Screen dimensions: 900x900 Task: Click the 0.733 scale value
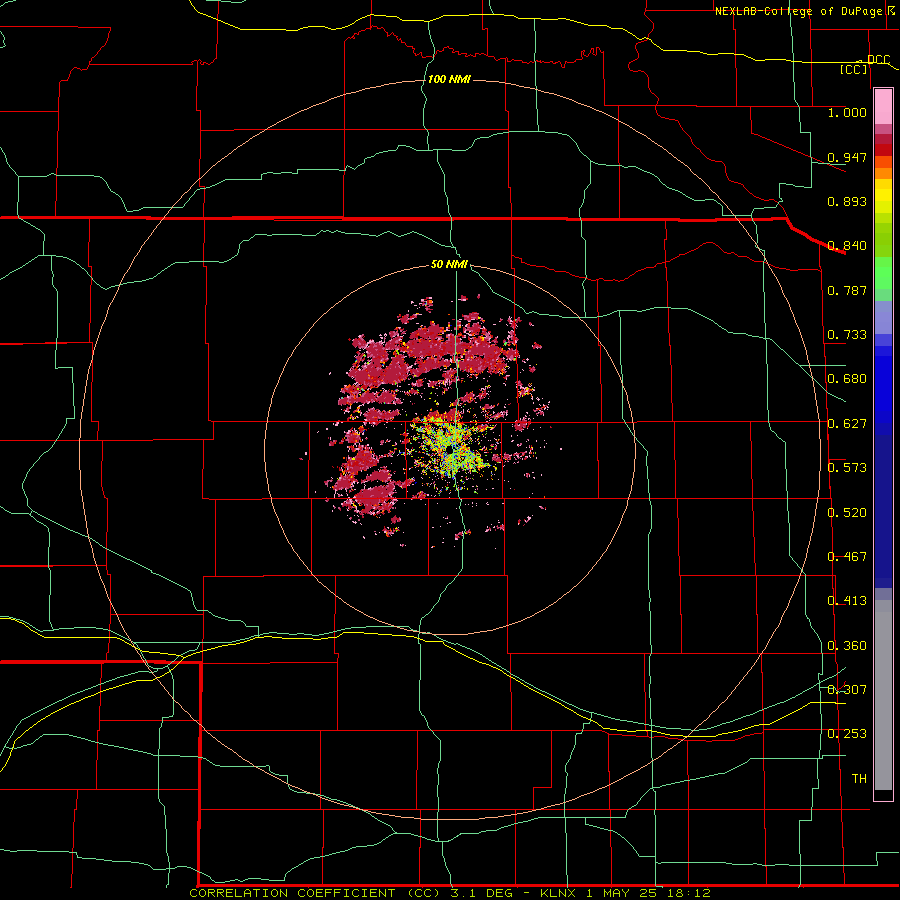coord(847,335)
